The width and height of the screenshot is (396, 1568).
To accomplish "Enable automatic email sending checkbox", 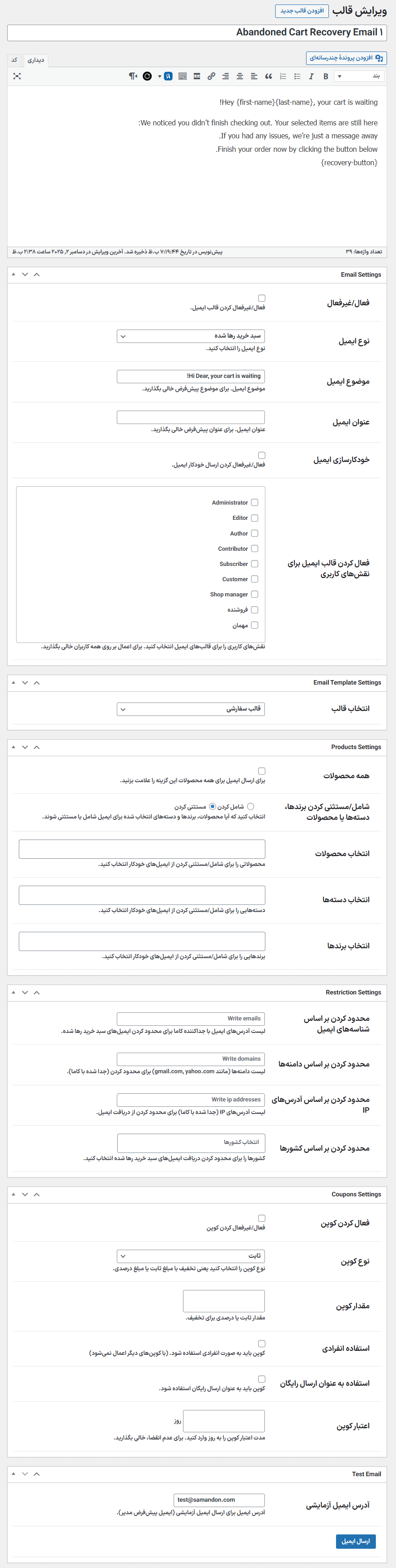I will coord(262,455).
